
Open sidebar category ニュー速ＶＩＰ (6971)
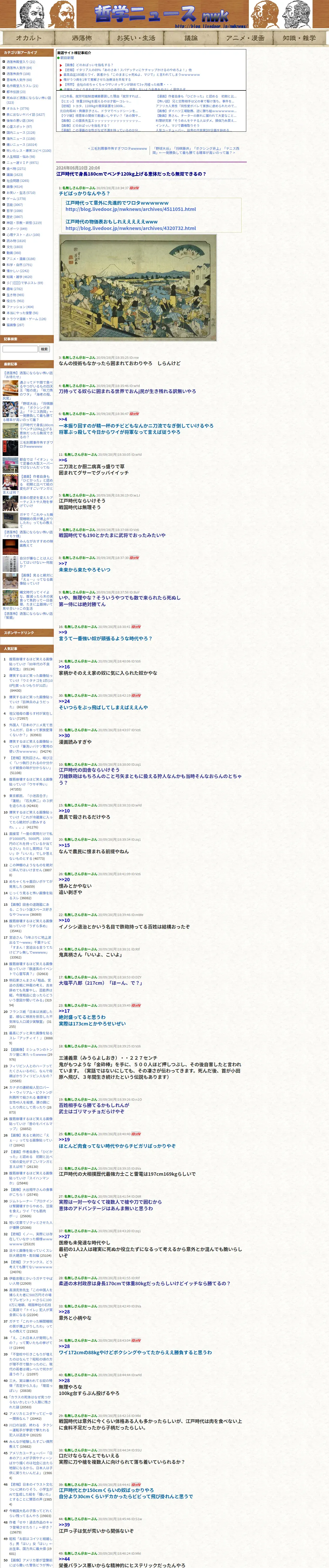point(22,163)
